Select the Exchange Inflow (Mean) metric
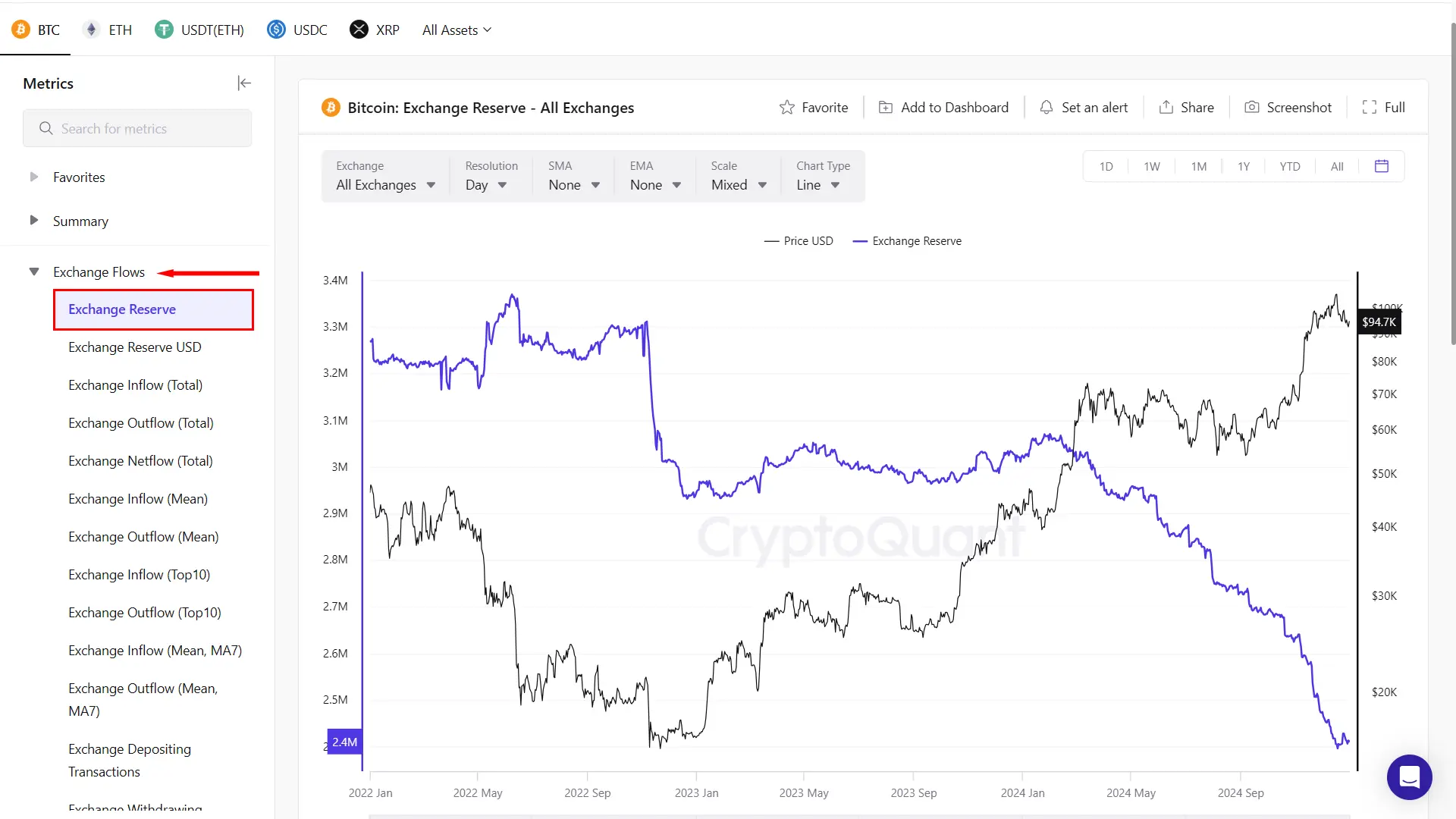1456x819 pixels. point(138,499)
